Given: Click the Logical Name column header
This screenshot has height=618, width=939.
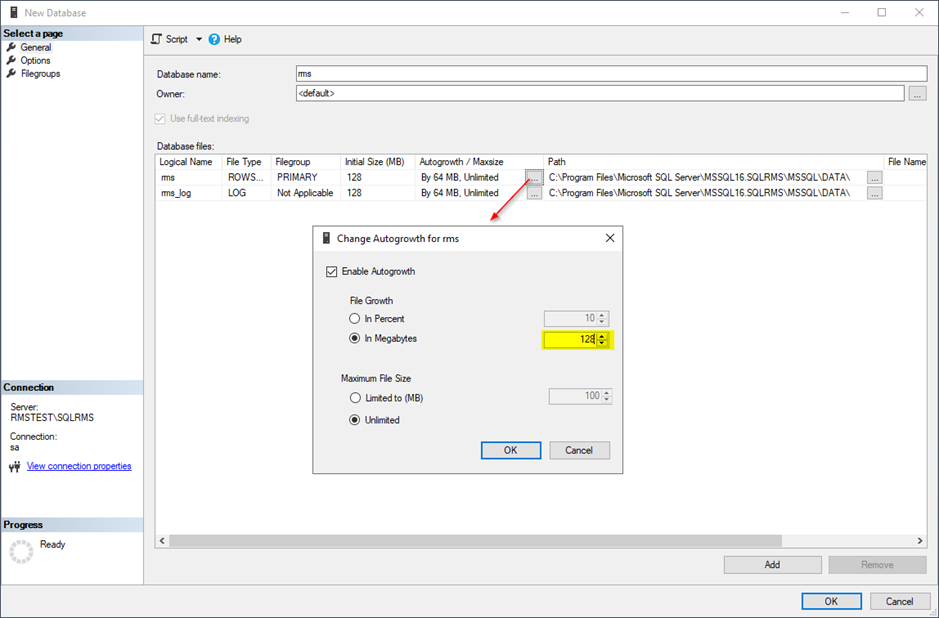Looking at the screenshot, I should tap(186, 162).
